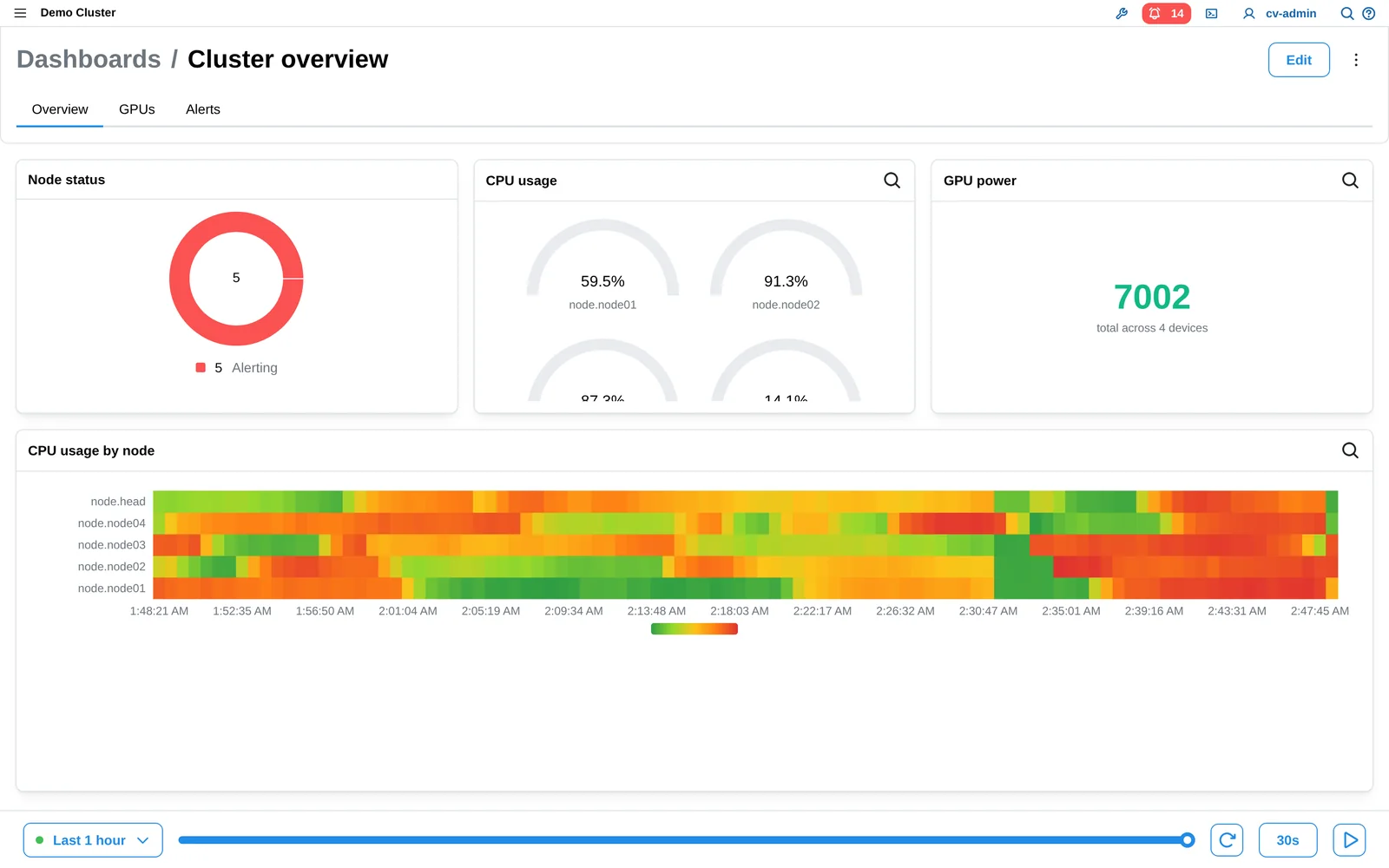This screenshot has width=1389, height=868.
Task: Open the cv-admin user menu
Action: click(1280, 13)
